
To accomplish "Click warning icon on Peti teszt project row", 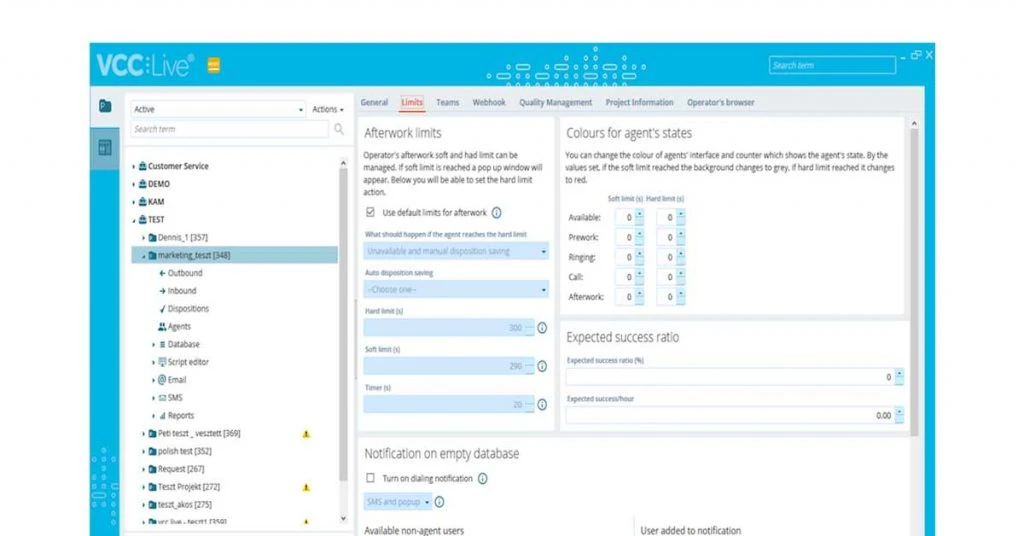I will 306,434.
